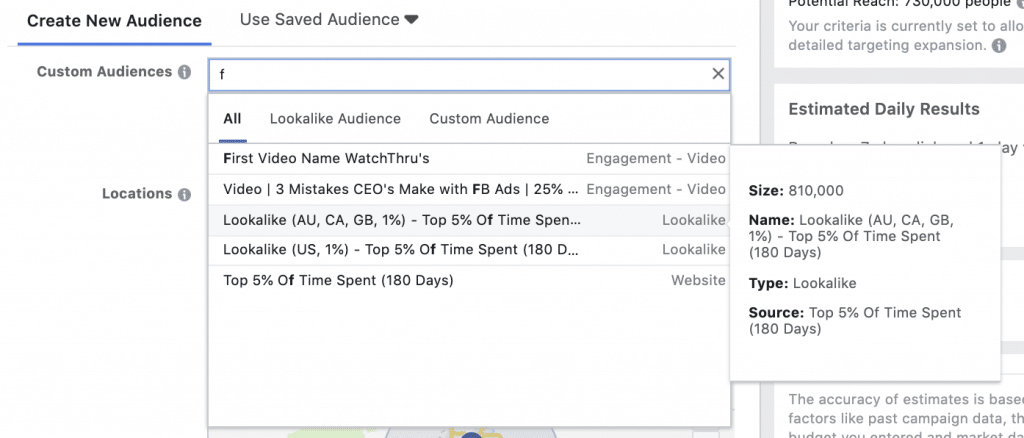Viewport: 1024px width, 438px height.
Task: Open the Create New Audience tab
Action: pos(114,20)
